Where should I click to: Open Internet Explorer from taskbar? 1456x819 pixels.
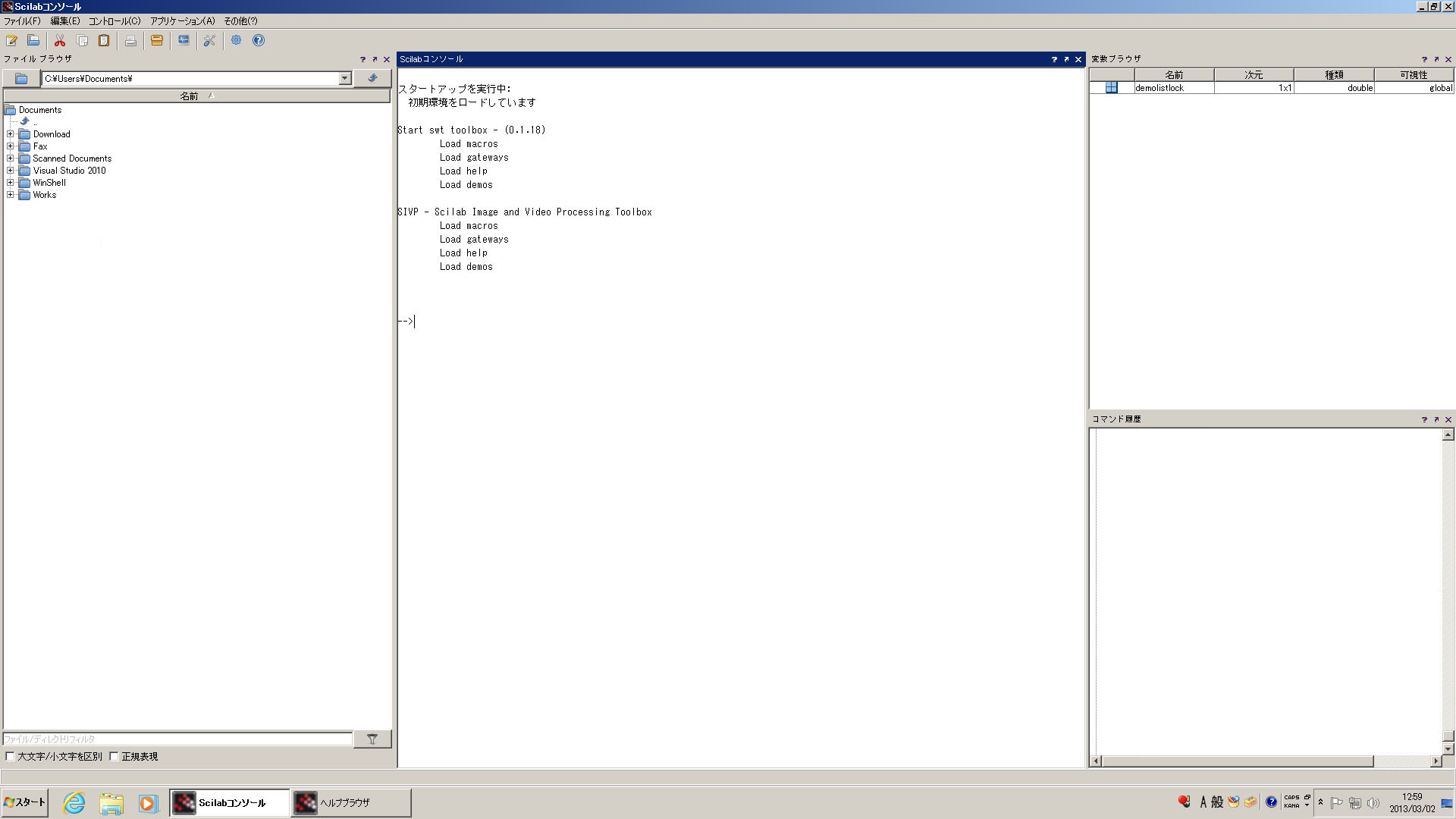click(74, 802)
